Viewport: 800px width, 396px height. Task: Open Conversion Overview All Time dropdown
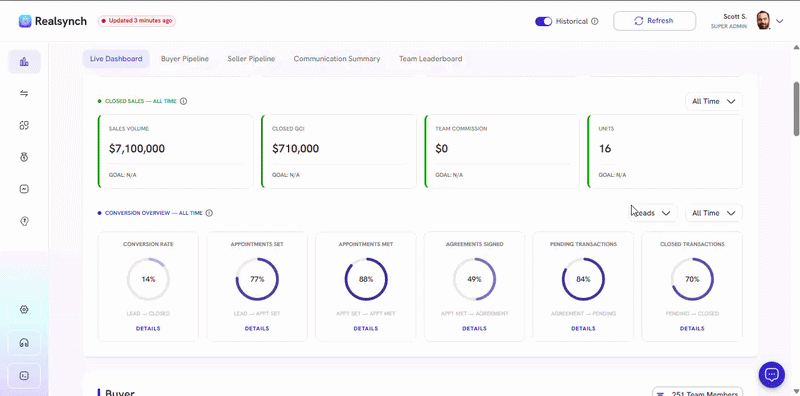click(713, 213)
